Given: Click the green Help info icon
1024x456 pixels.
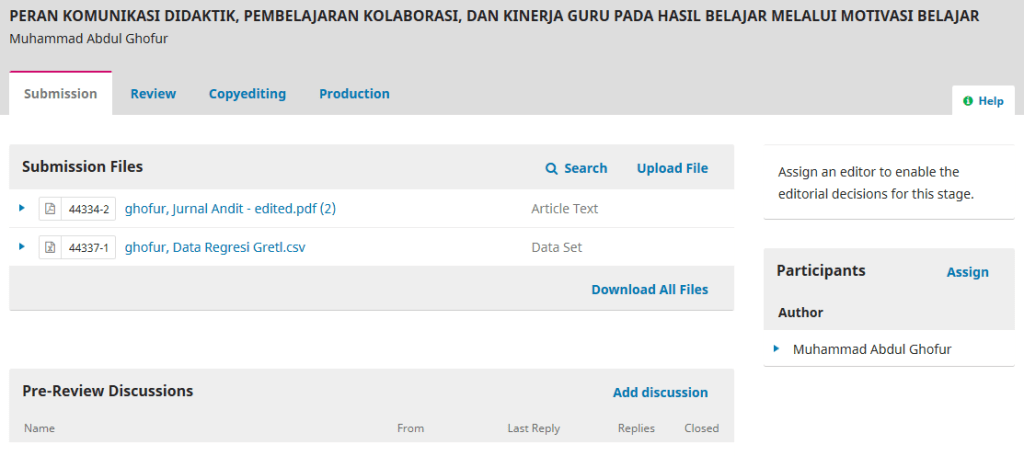Looking at the screenshot, I should coord(967,101).
